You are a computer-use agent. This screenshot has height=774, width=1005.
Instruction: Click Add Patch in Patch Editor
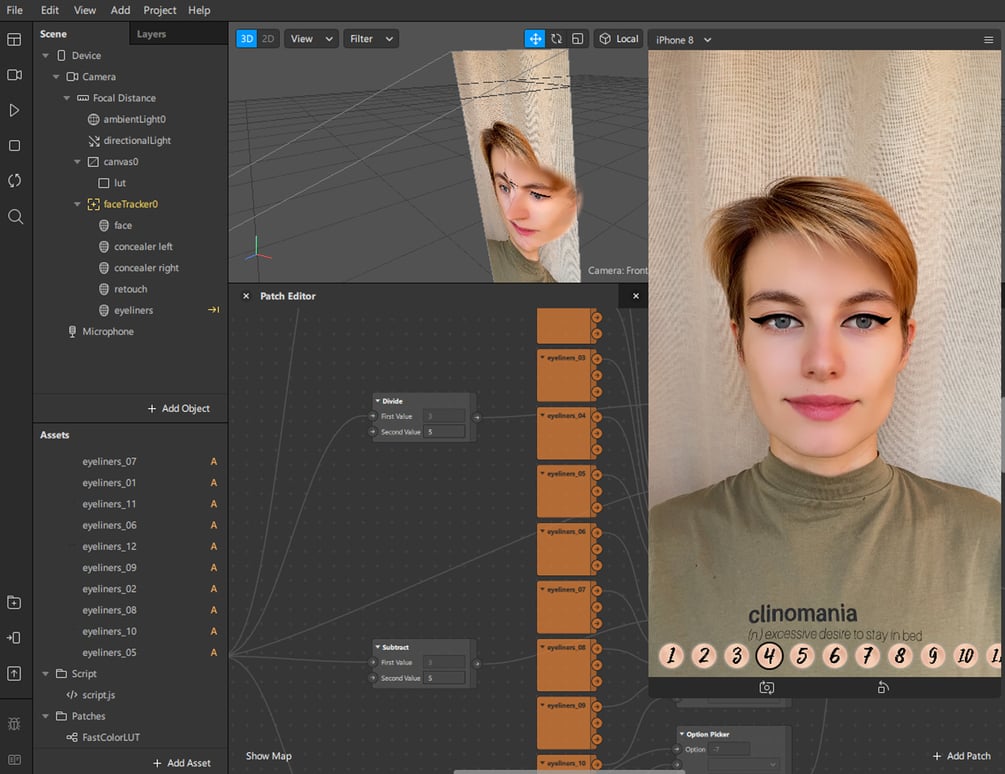[x=961, y=756]
